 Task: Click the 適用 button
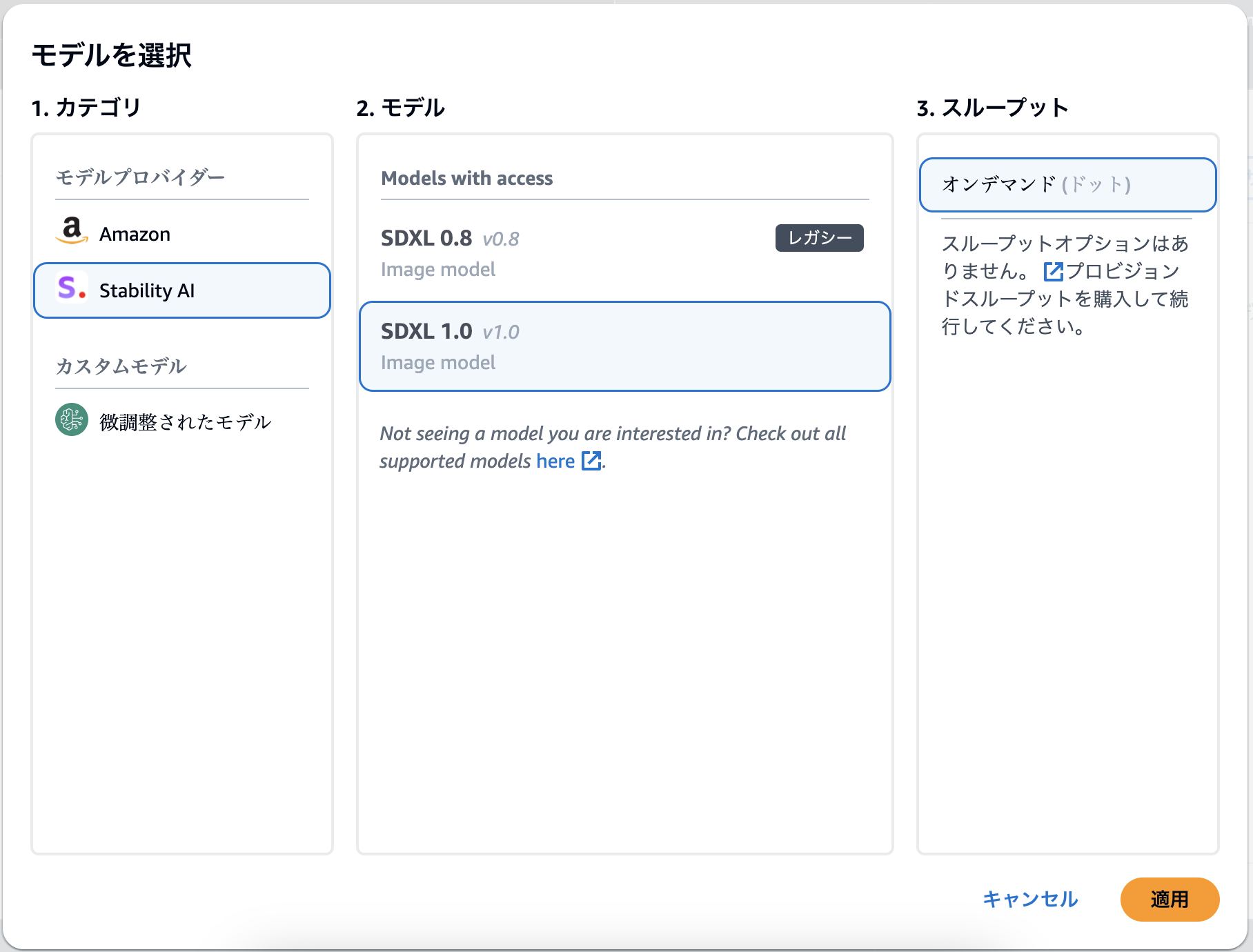point(1170,899)
